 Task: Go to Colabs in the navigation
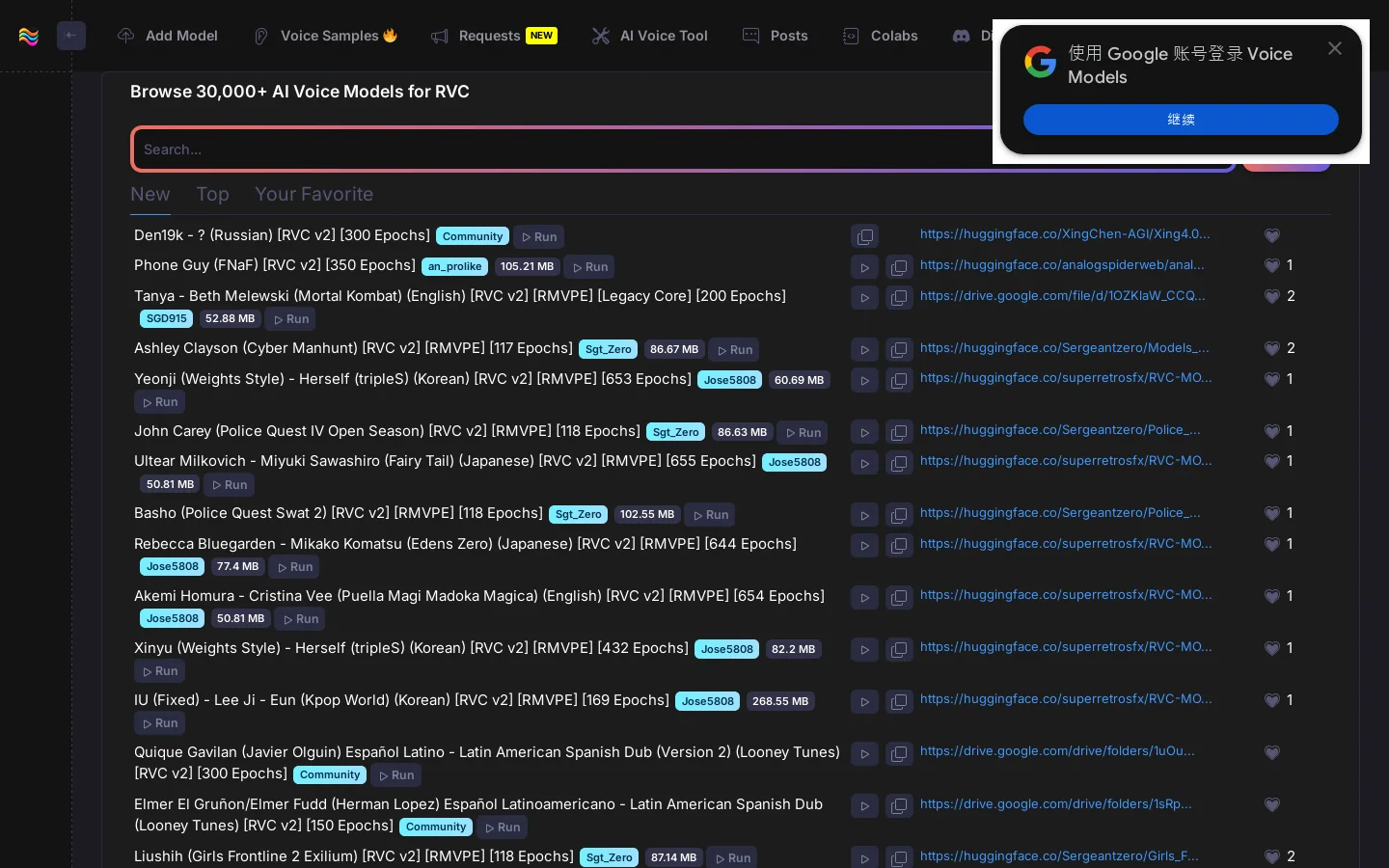click(x=881, y=36)
